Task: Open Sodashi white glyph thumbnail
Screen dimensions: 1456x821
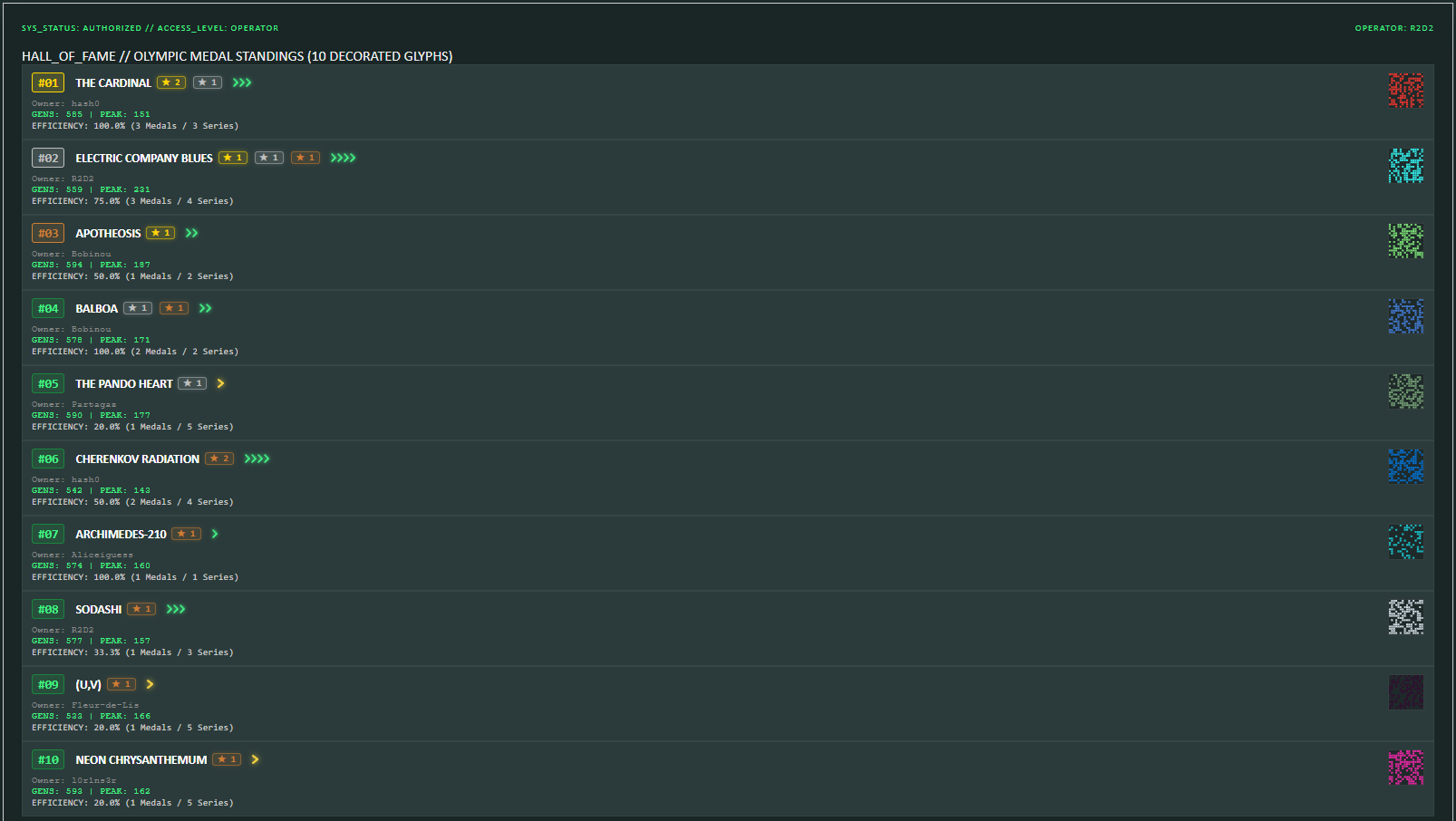Action: coord(1405,617)
